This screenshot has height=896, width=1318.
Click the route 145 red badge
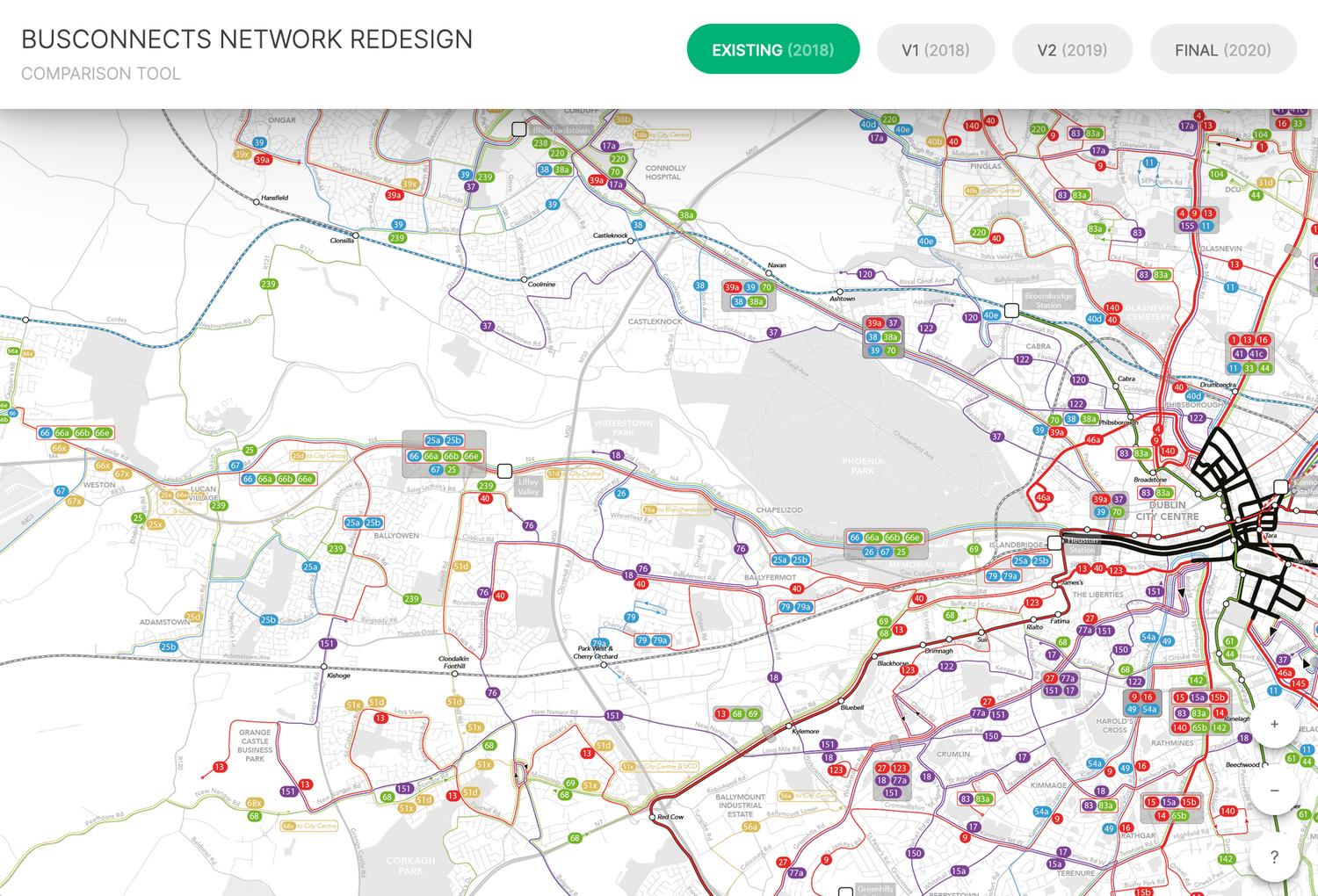coord(1299,683)
